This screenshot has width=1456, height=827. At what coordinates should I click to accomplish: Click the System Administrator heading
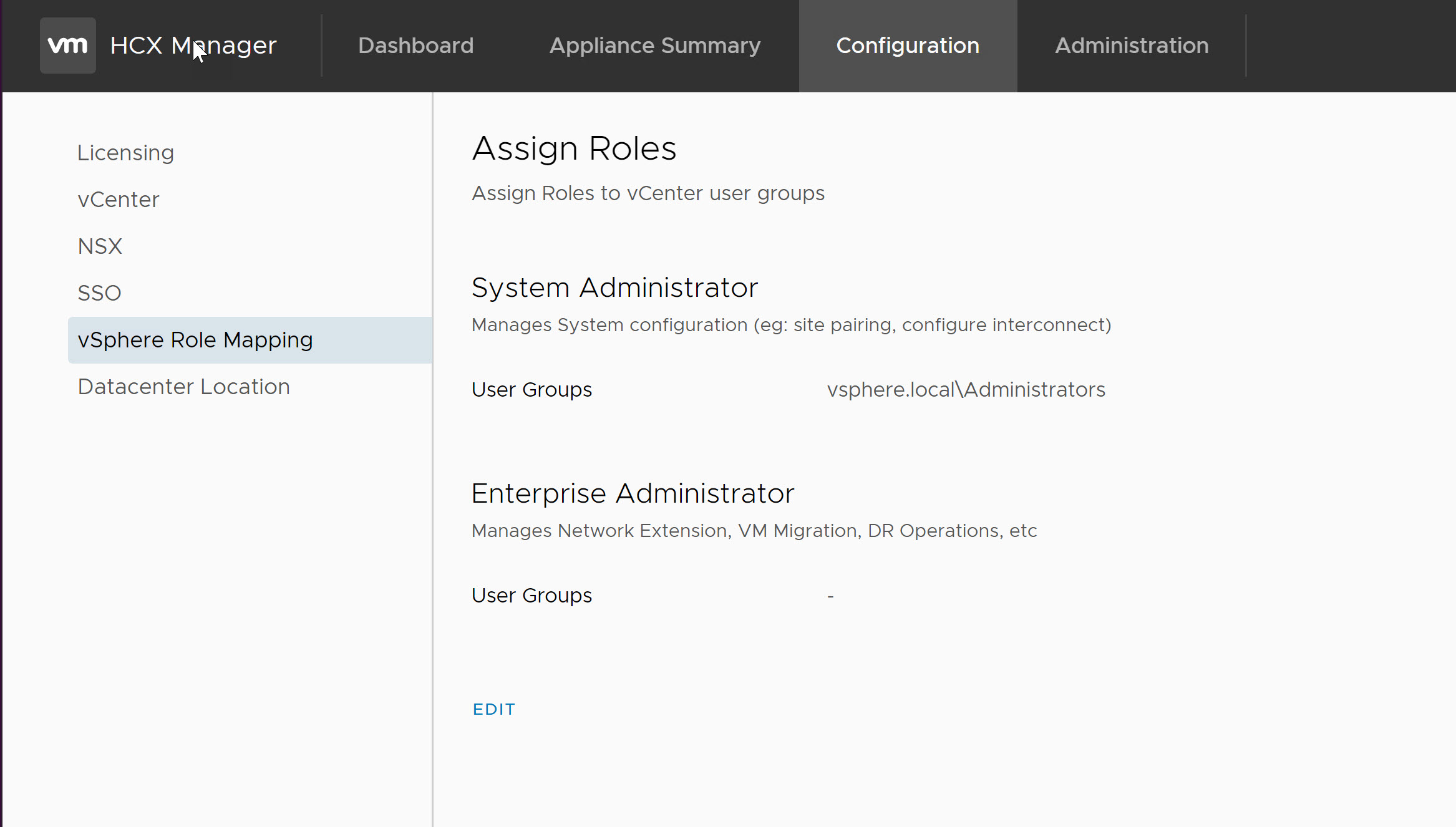point(614,288)
